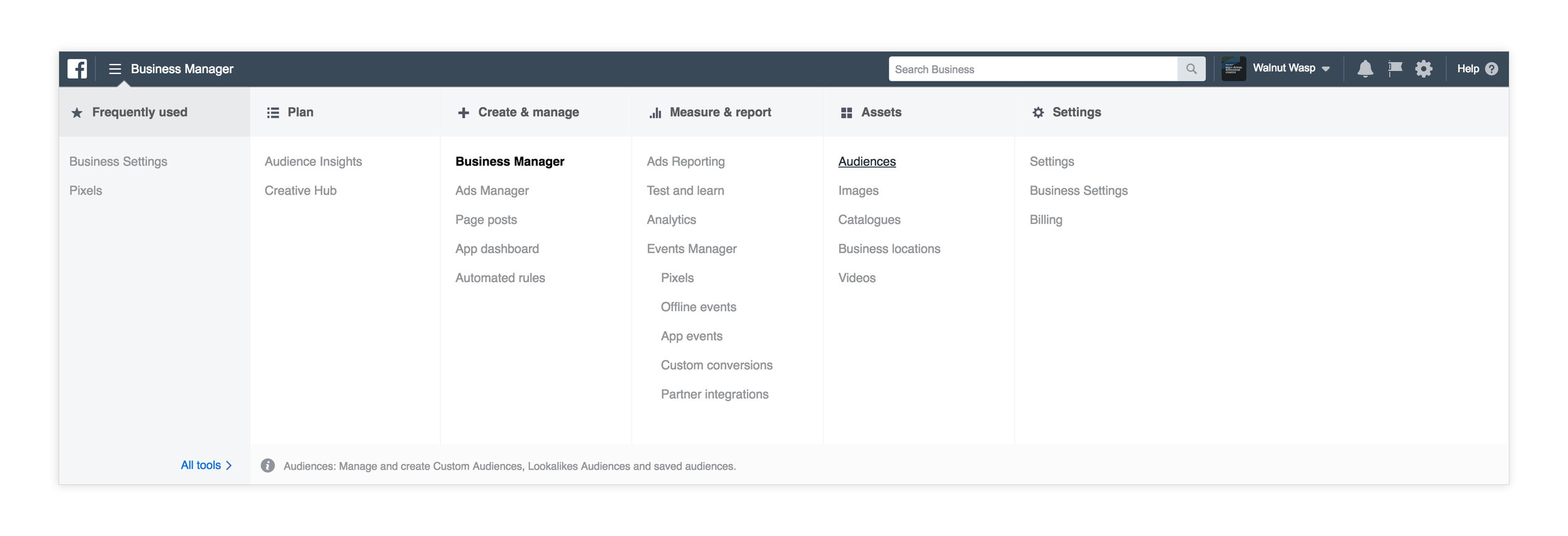Open Test and learn
Image resolution: width=1568 pixels, height=536 pixels.
click(685, 191)
